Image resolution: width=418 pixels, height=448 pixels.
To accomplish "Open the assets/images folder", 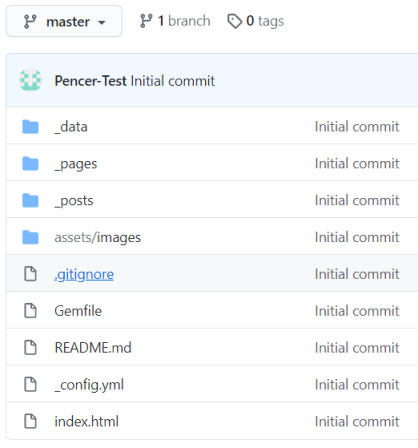I will 97,237.
